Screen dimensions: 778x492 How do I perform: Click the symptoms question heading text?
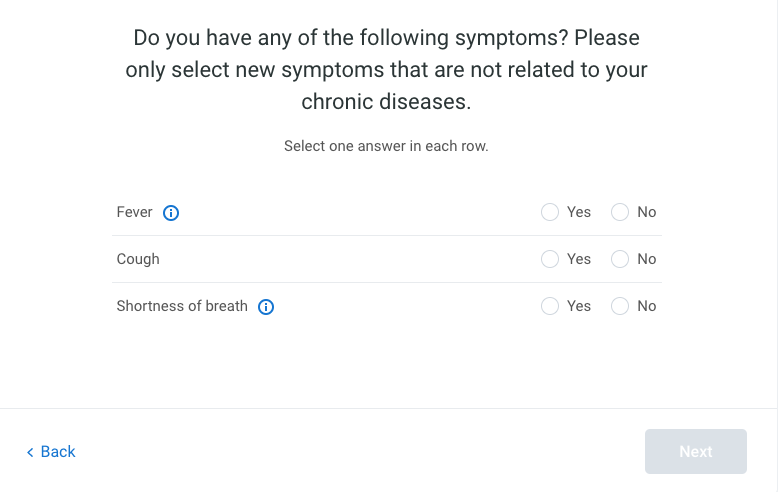click(386, 69)
